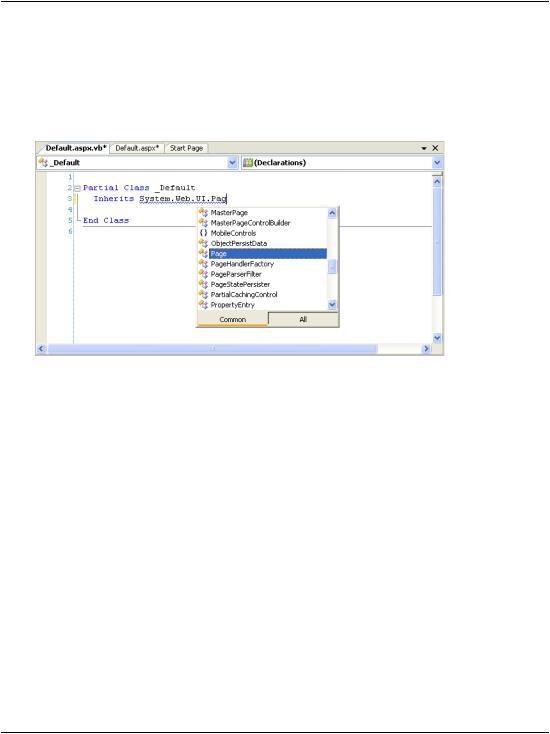Click the Page class icon
This screenshot has height=734, width=550.
(x=203, y=253)
